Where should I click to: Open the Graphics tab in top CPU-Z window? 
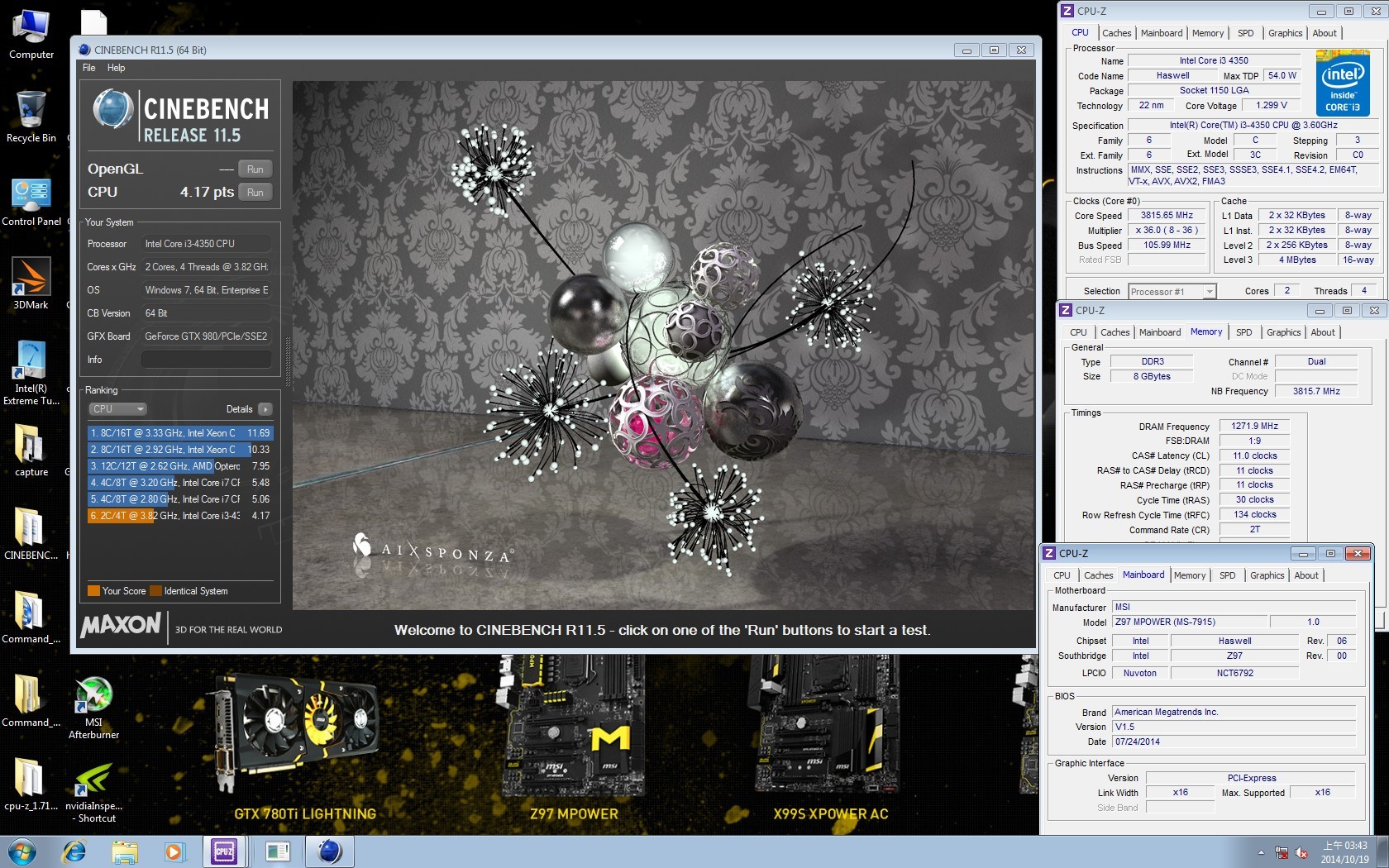(1285, 33)
